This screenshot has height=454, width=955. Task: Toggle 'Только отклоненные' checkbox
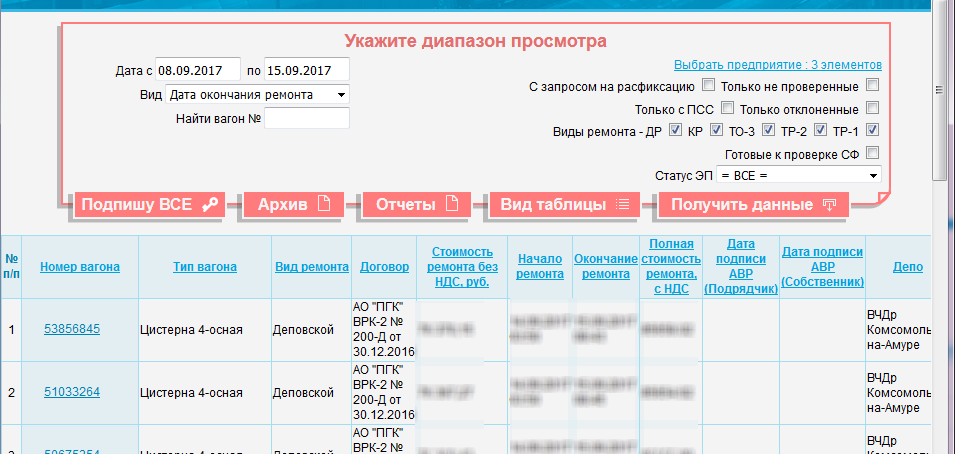(x=873, y=108)
